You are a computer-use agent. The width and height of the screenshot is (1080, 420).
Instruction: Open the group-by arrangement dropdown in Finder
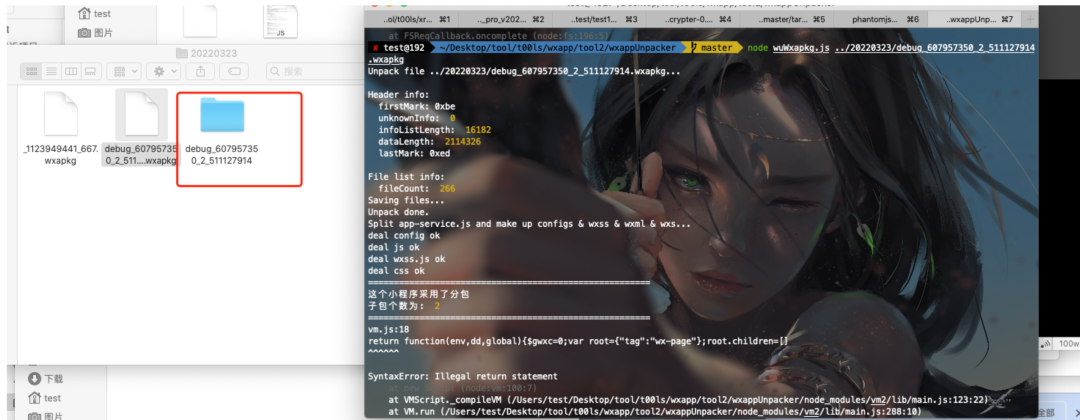click(x=124, y=71)
